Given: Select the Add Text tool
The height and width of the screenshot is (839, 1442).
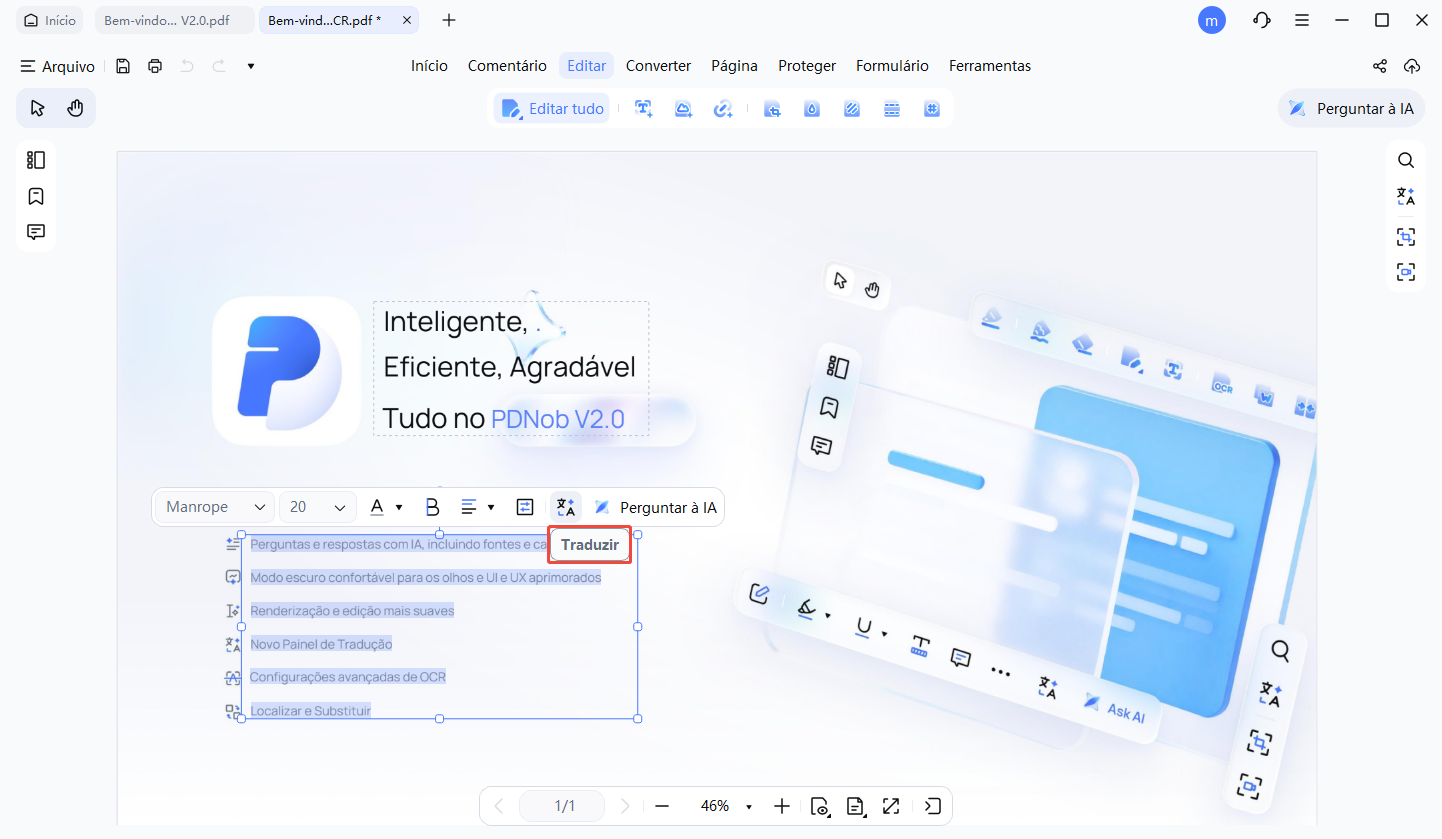Looking at the screenshot, I should click(644, 108).
